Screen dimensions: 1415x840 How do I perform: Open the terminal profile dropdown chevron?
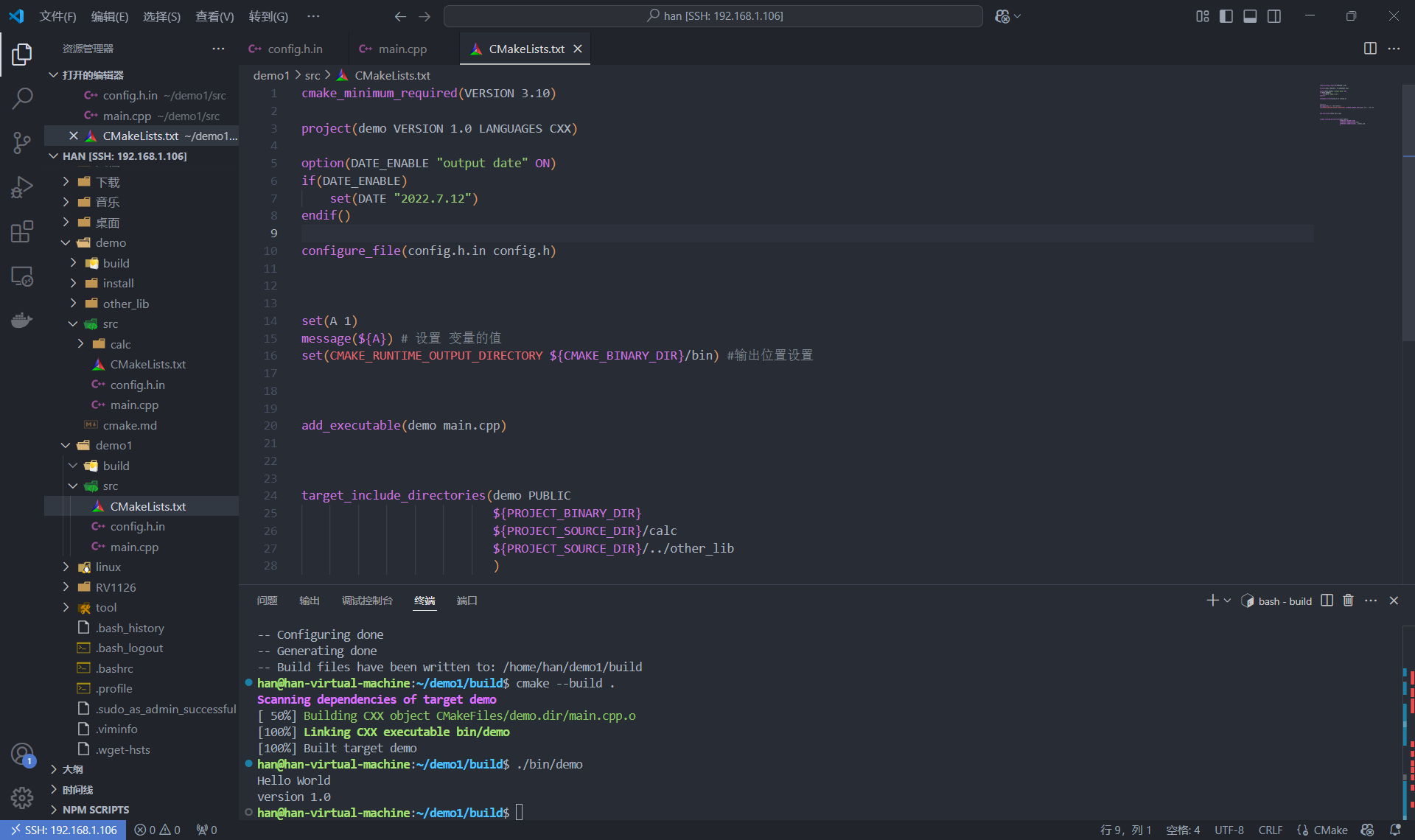click(1226, 601)
